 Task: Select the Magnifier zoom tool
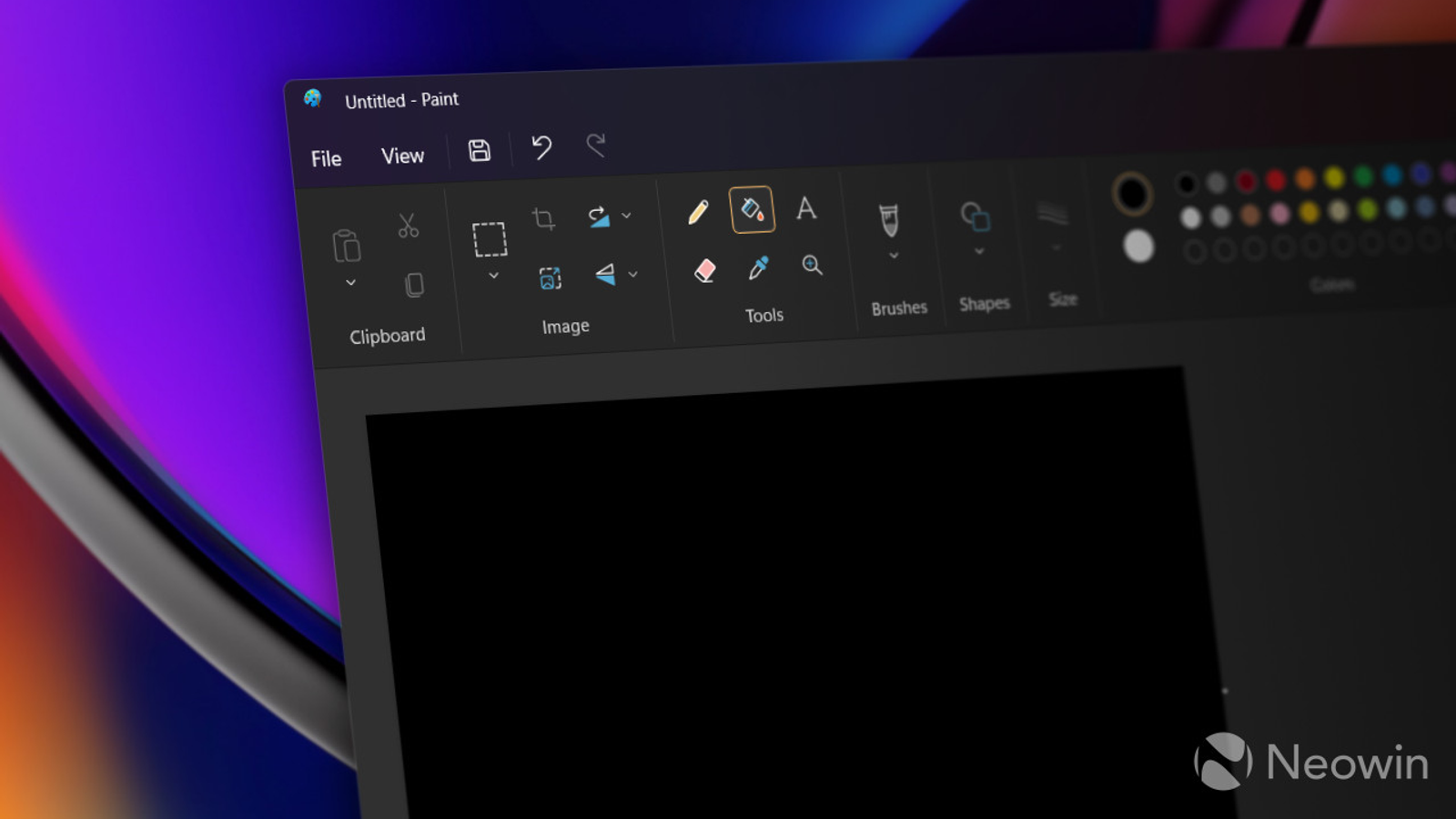click(812, 265)
